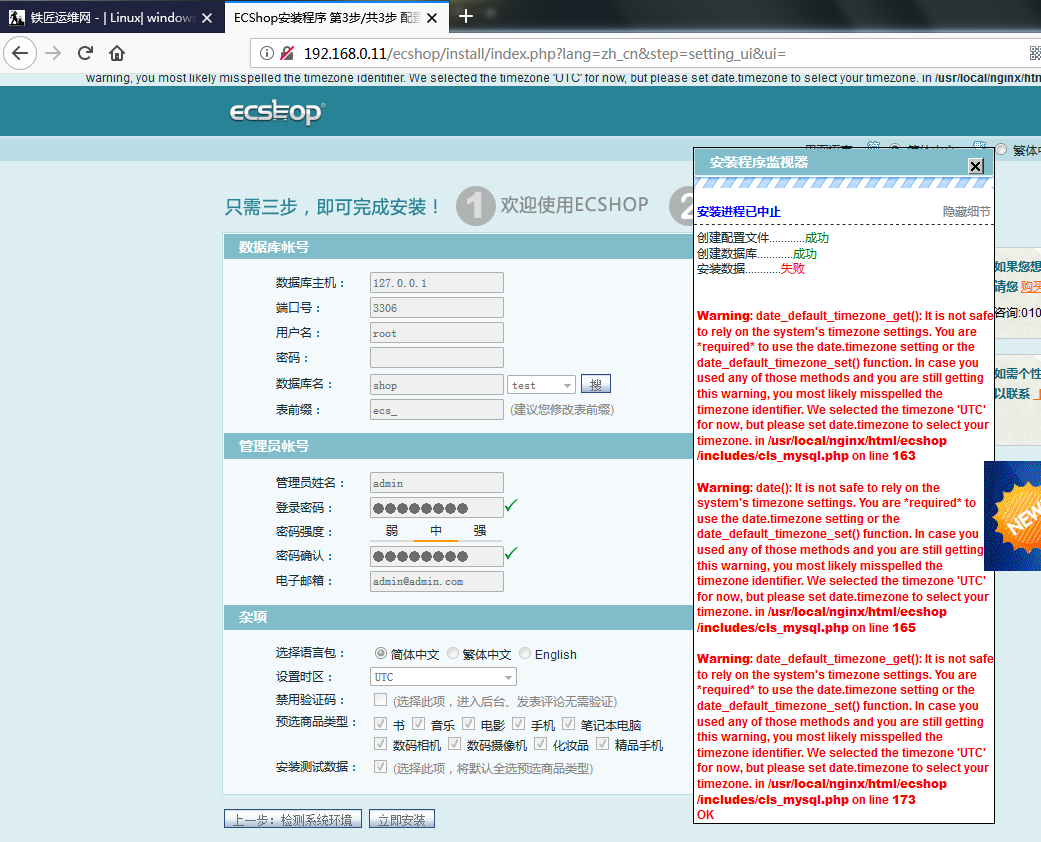
Task: Toggle the 书 goods type checkbox
Action: [380, 724]
